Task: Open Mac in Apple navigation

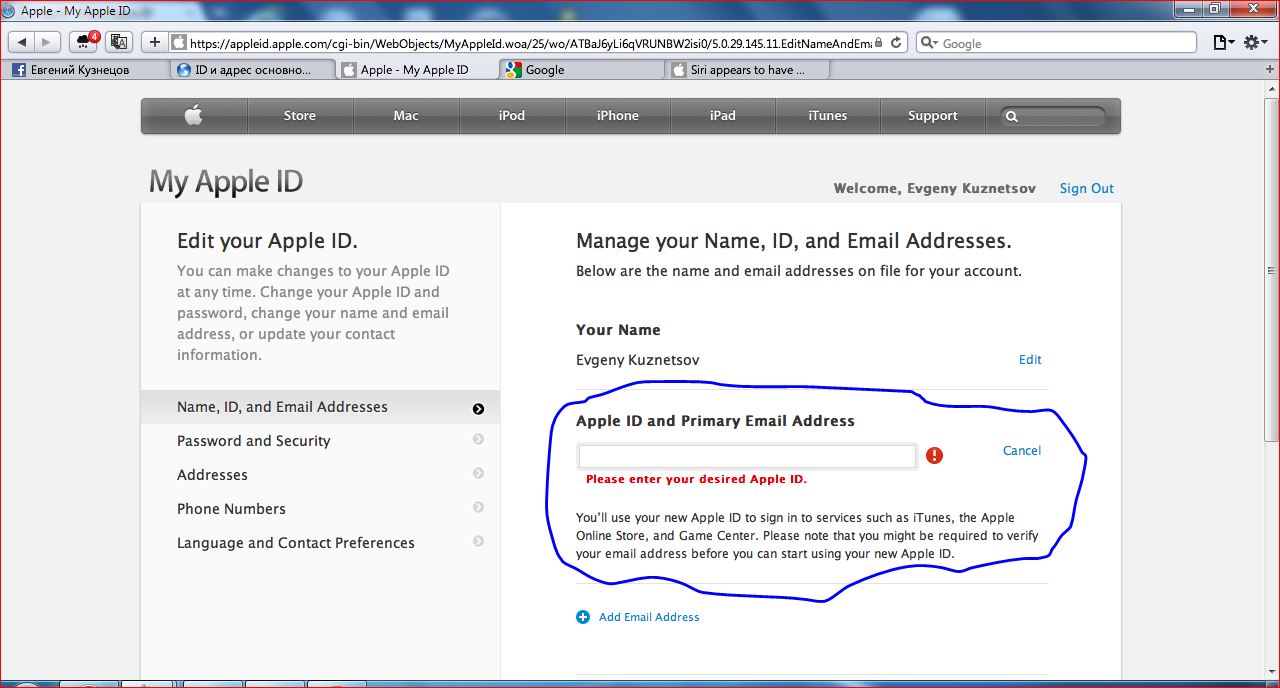Action: tap(406, 116)
